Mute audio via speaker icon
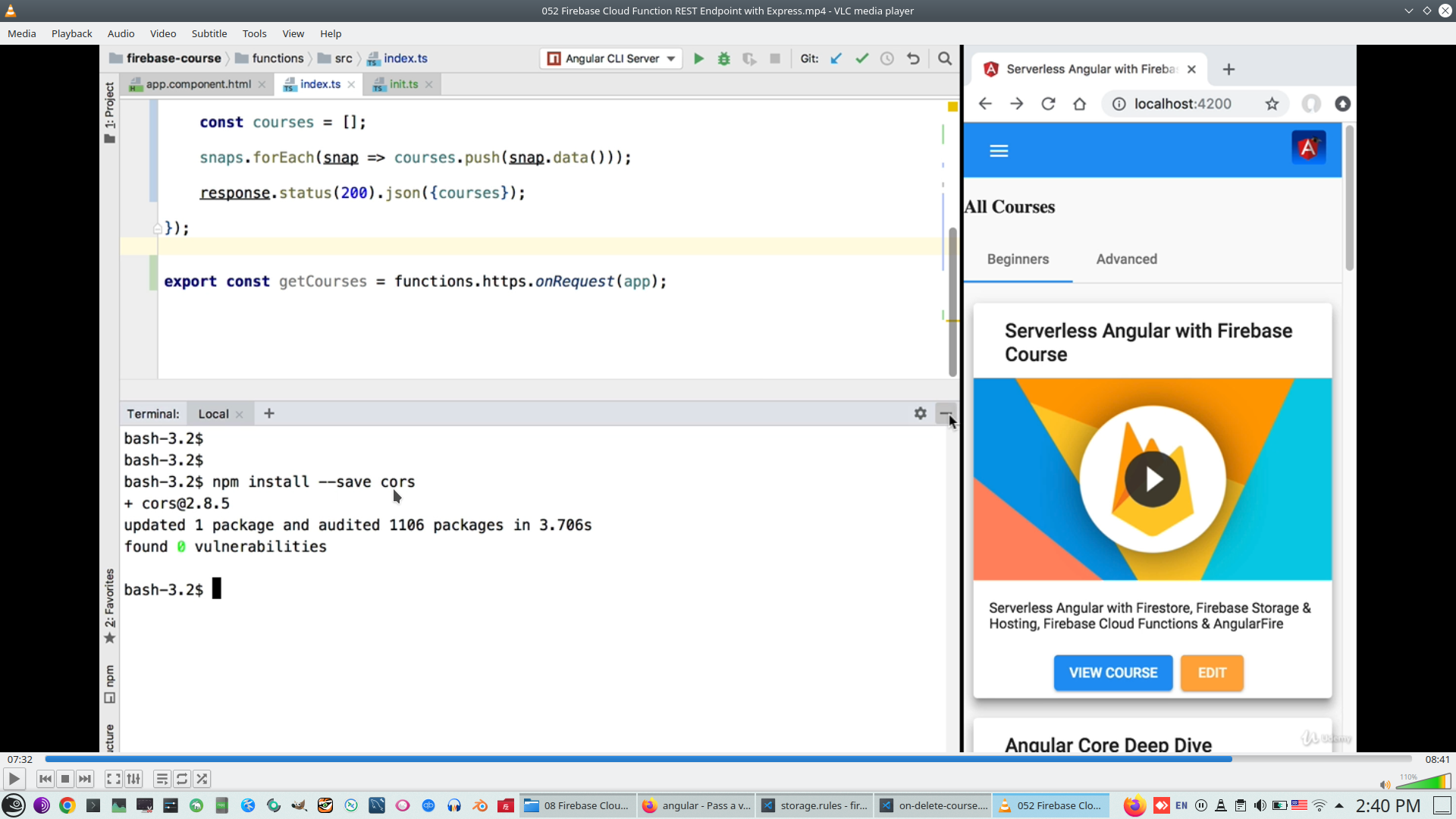This screenshot has width=1456, height=819. [1385, 785]
